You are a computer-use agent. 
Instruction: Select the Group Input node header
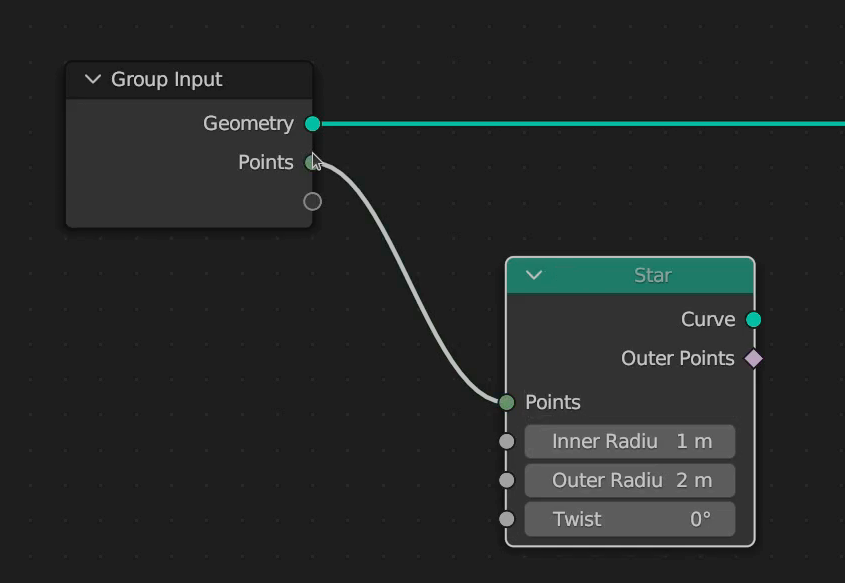(189, 80)
